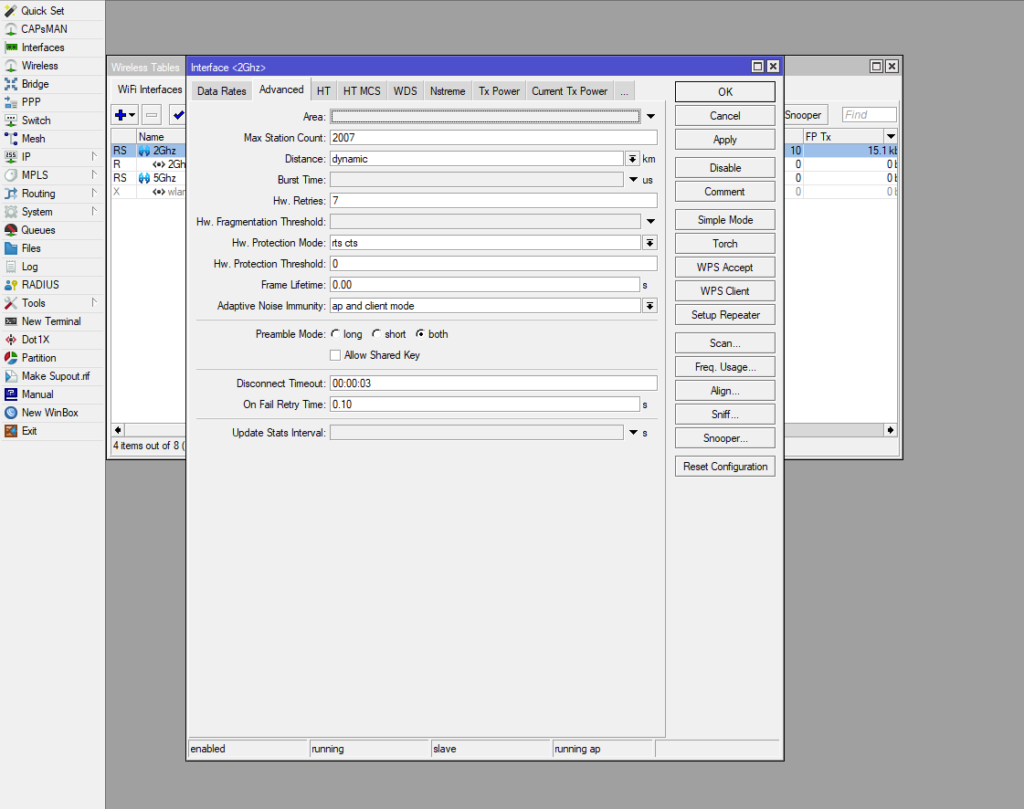Click the RADIUS sidebar icon
The height and width of the screenshot is (809, 1024).
[11, 285]
